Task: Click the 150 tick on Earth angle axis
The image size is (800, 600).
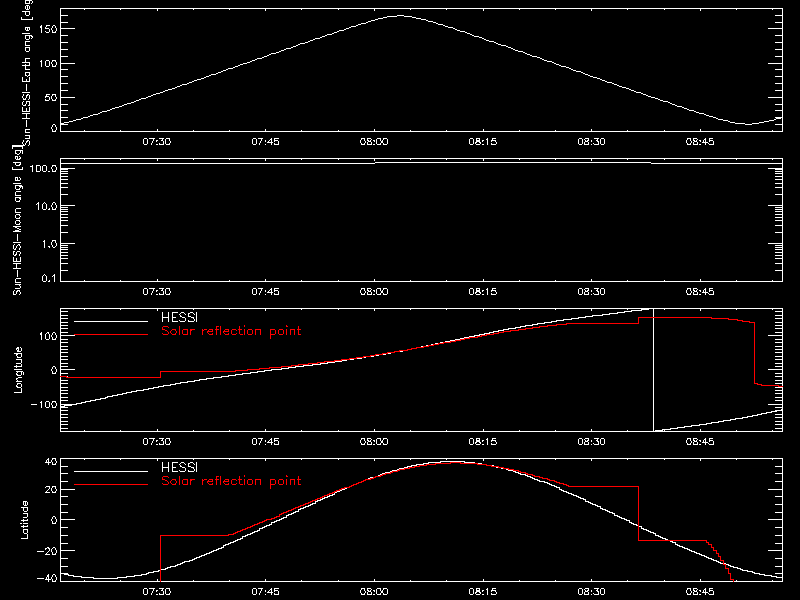Action: tap(47, 29)
